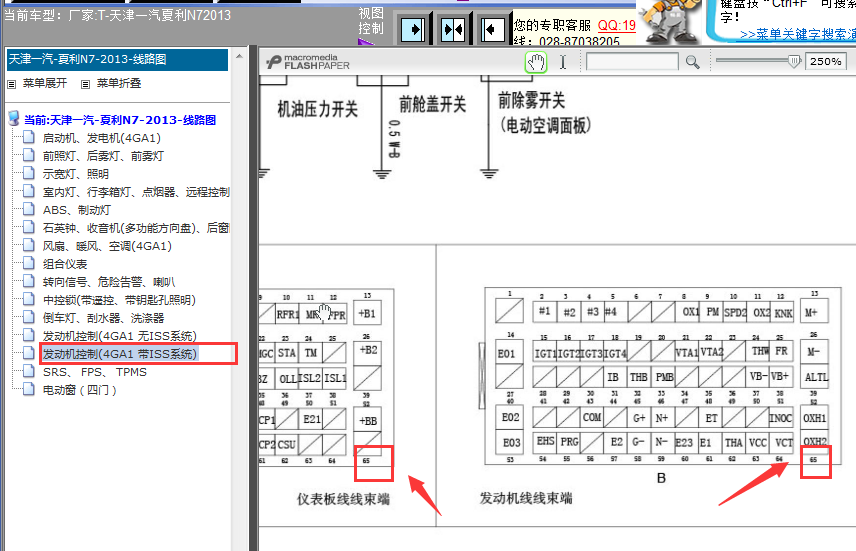Click the collapse-center view control button

click(x=453, y=29)
